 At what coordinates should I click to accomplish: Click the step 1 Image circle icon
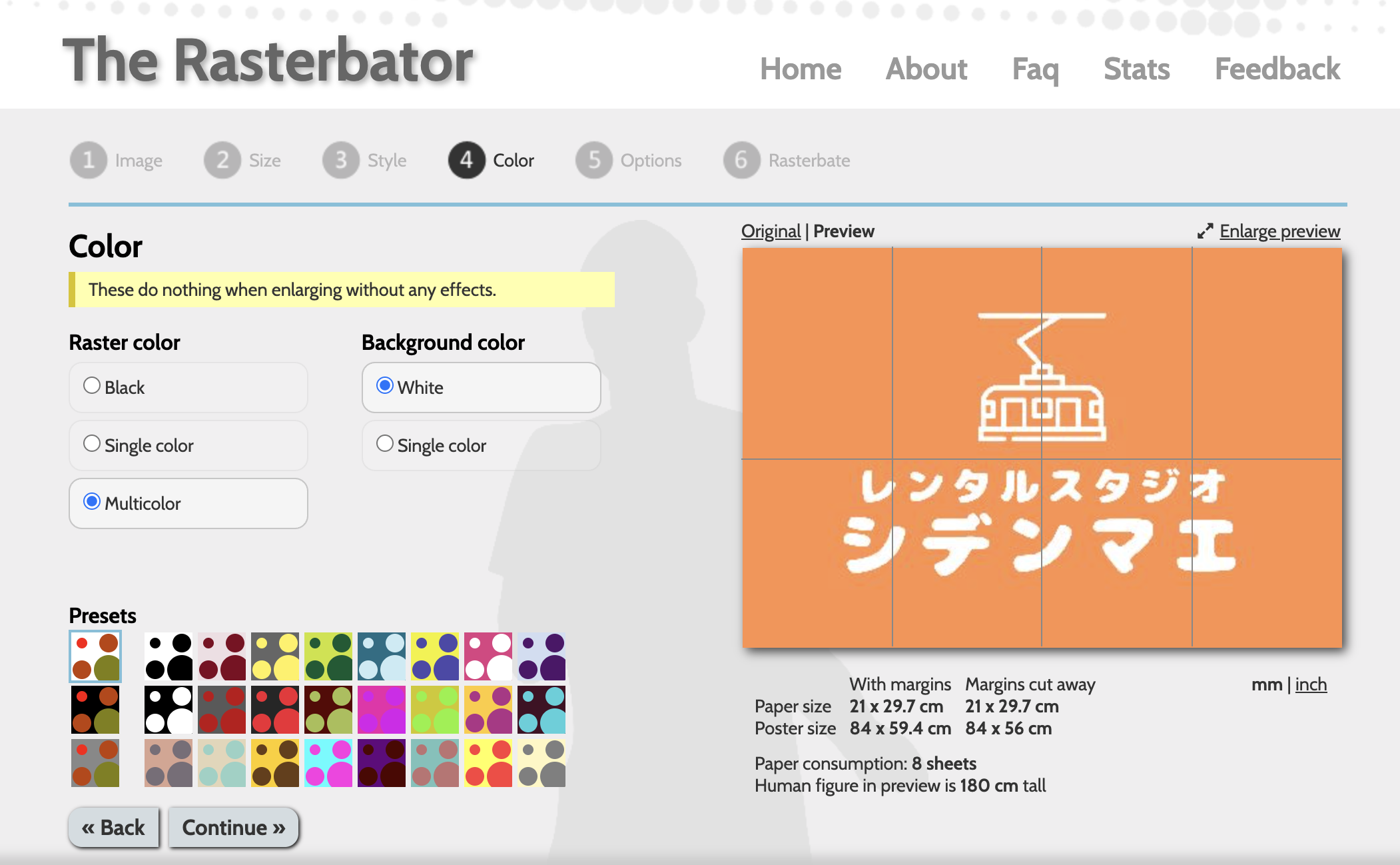[88, 160]
